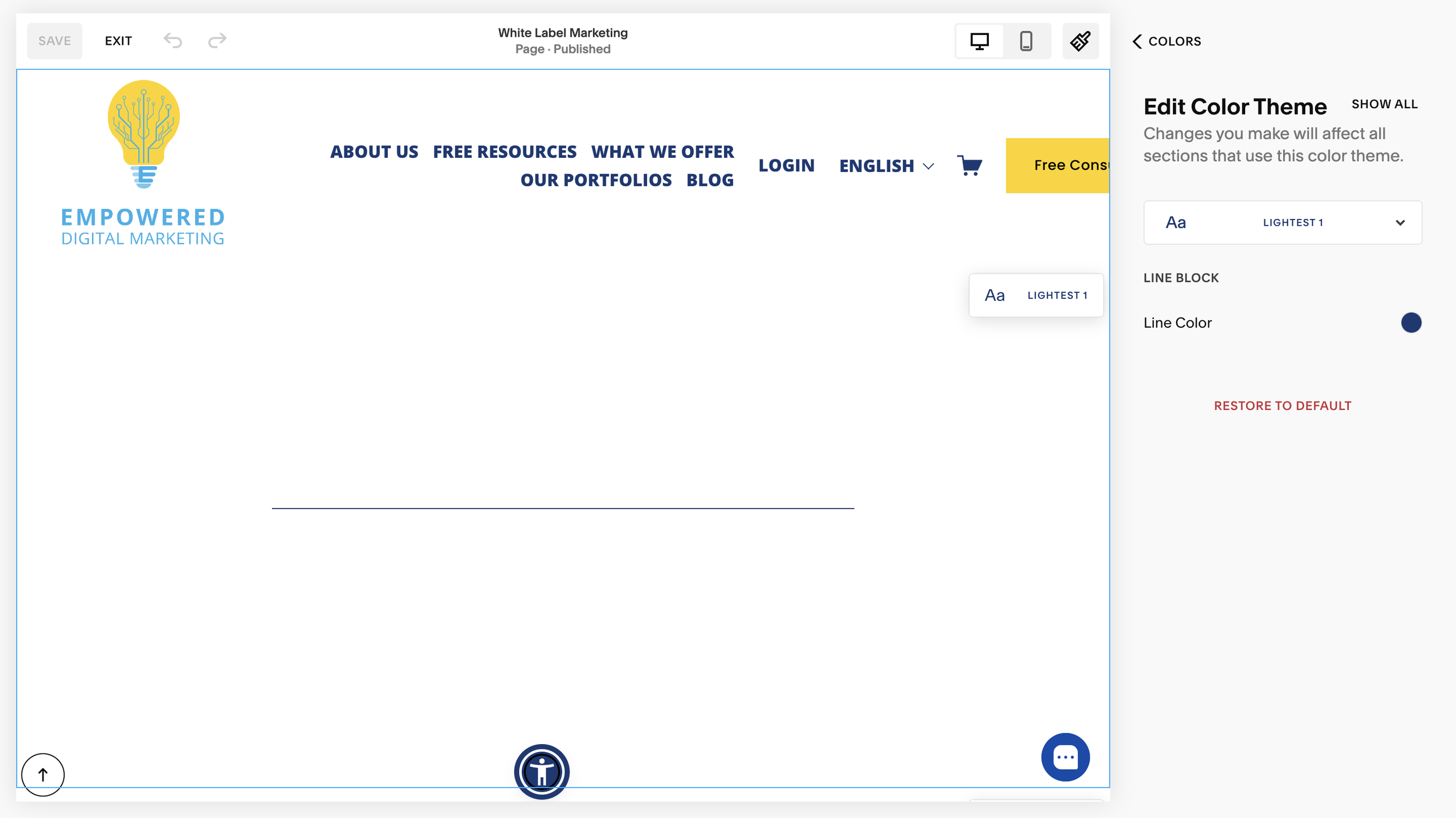
Task: Click Restore to Default
Action: [1282, 406]
